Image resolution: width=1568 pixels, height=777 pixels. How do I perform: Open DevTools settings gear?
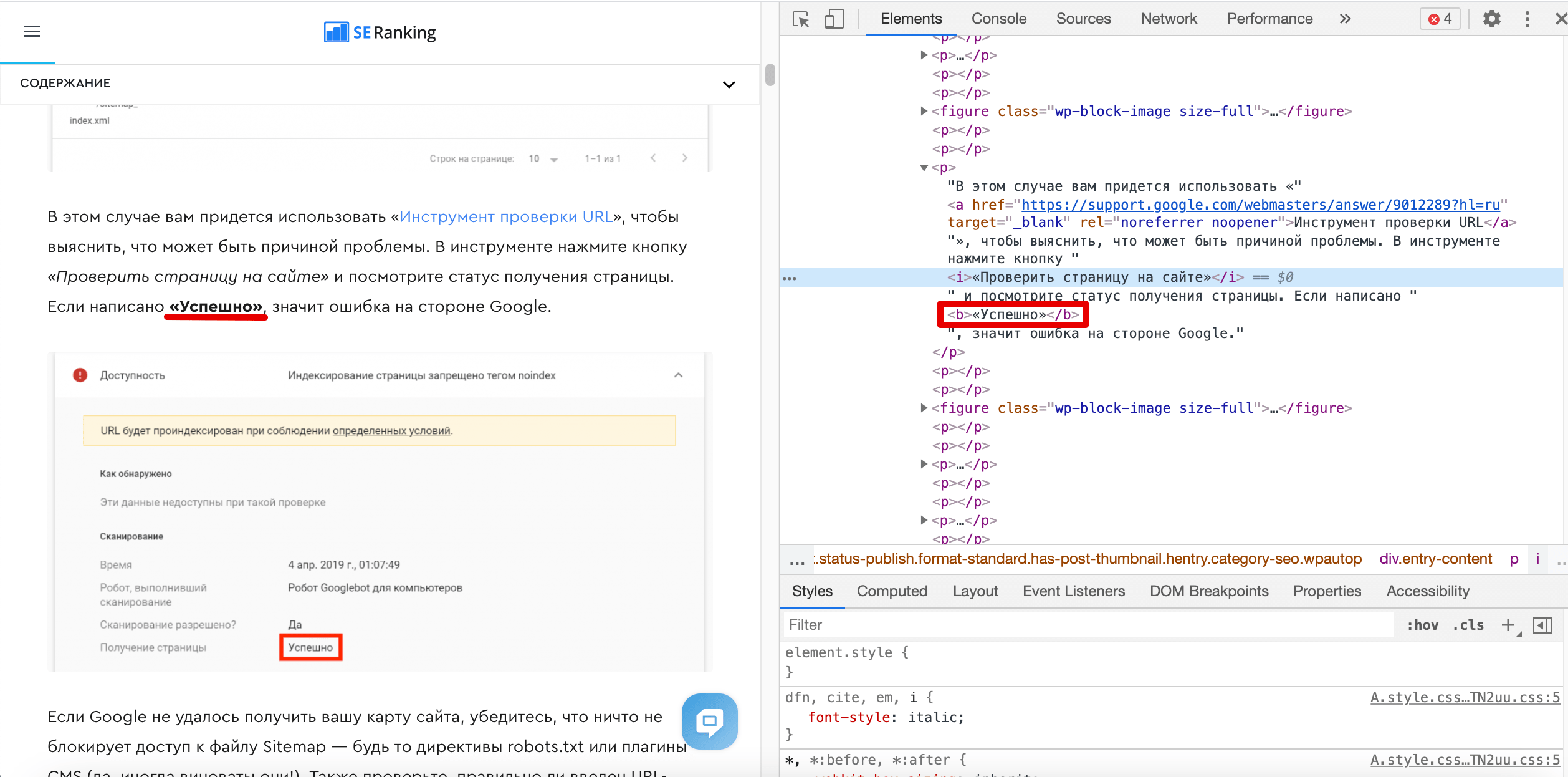pos(1491,19)
